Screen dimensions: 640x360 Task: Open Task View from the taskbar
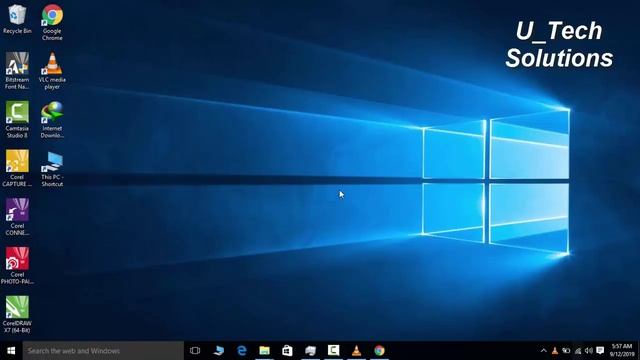pyautogui.click(x=195, y=351)
